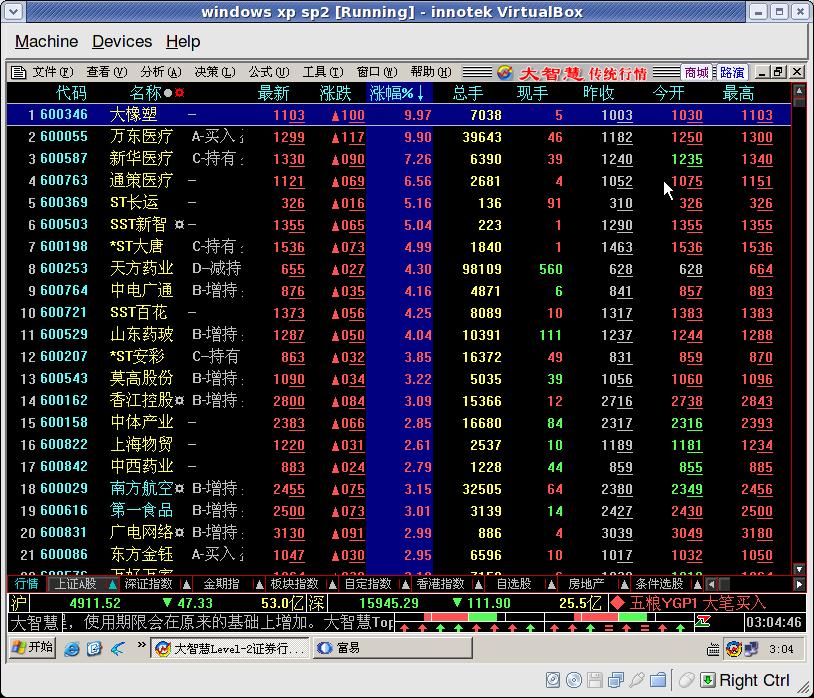Viewport: 814px width, 698px height.
Task: Expand the 香港指数 tab arrow
Action: [x=479, y=584]
